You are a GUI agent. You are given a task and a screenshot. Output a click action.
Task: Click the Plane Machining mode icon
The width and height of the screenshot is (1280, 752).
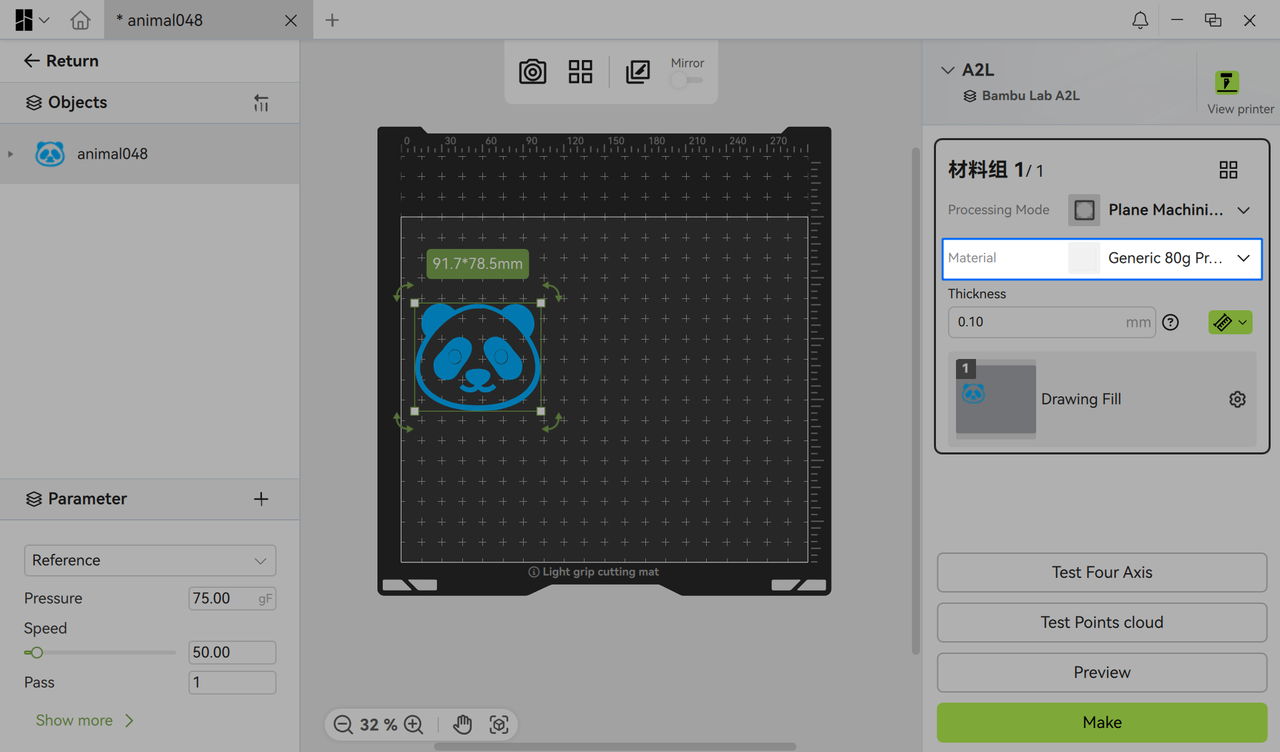(x=1084, y=210)
